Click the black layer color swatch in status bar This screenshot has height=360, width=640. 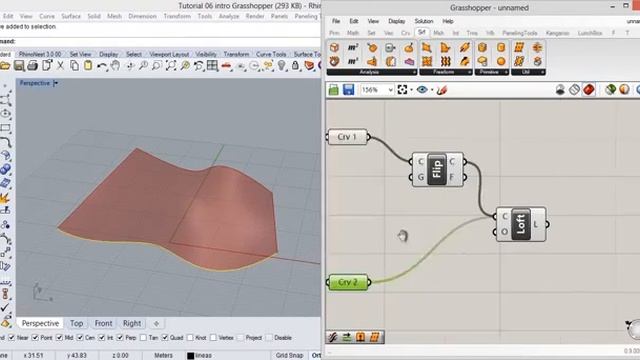pyautogui.click(x=190, y=356)
